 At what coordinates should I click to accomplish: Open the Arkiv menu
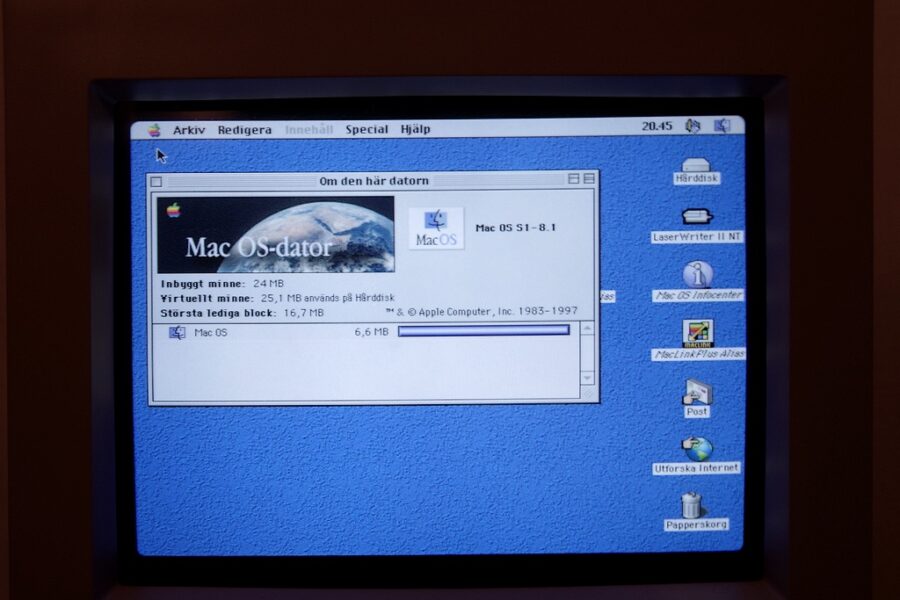pyautogui.click(x=189, y=130)
